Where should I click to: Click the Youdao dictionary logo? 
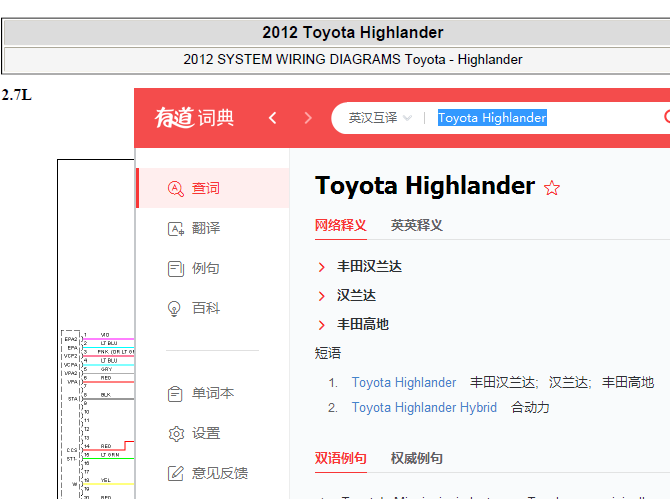pos(194,117)
